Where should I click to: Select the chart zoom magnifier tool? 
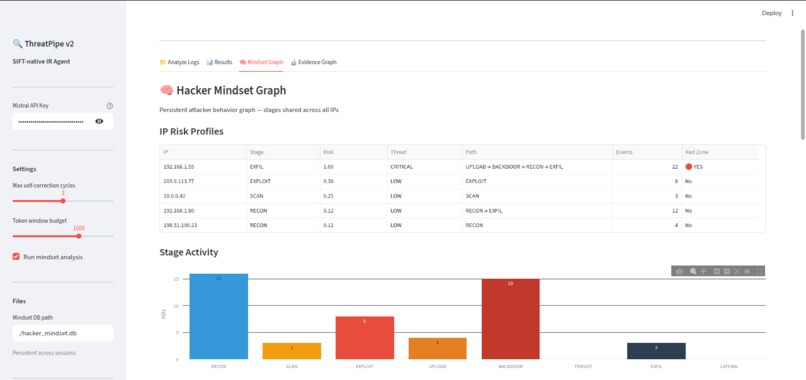pos(693,271)
